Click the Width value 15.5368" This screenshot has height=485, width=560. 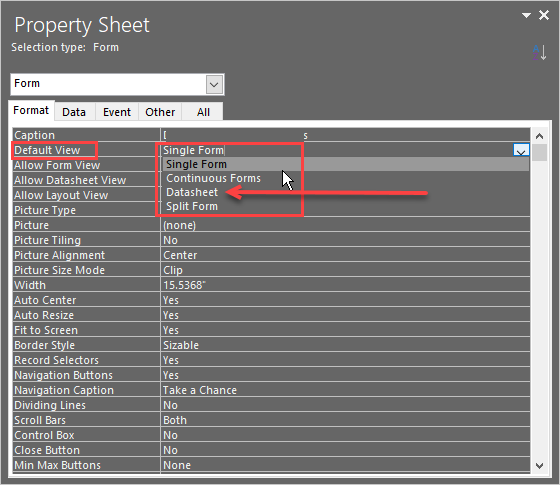click(x=345, y=285)
